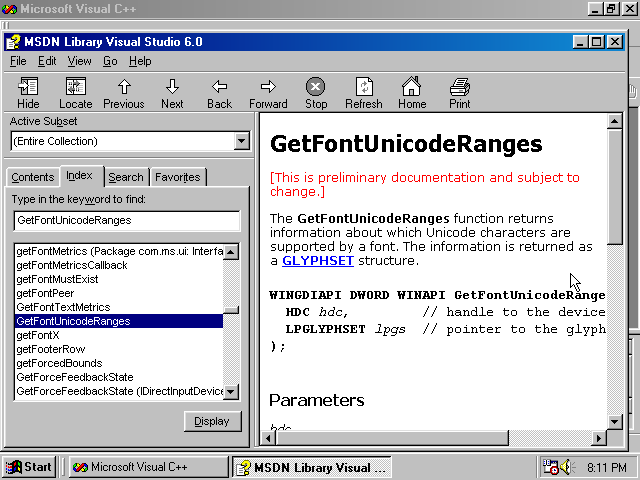Image resolution: width=640 pixels, height=480 pixels.
Task: Go to Previous topic
Action: [124, 92]
